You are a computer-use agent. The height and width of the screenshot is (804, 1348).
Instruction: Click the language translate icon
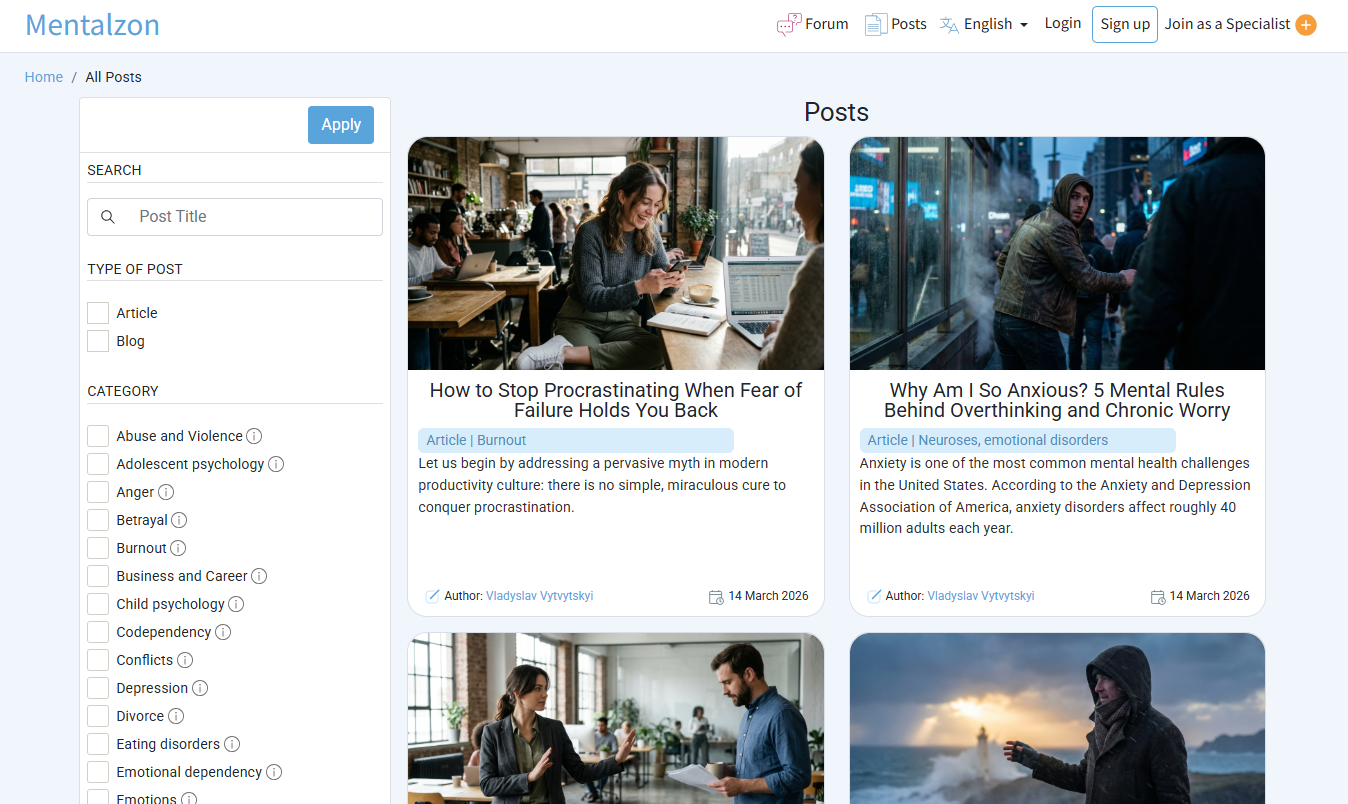[949, 25]
